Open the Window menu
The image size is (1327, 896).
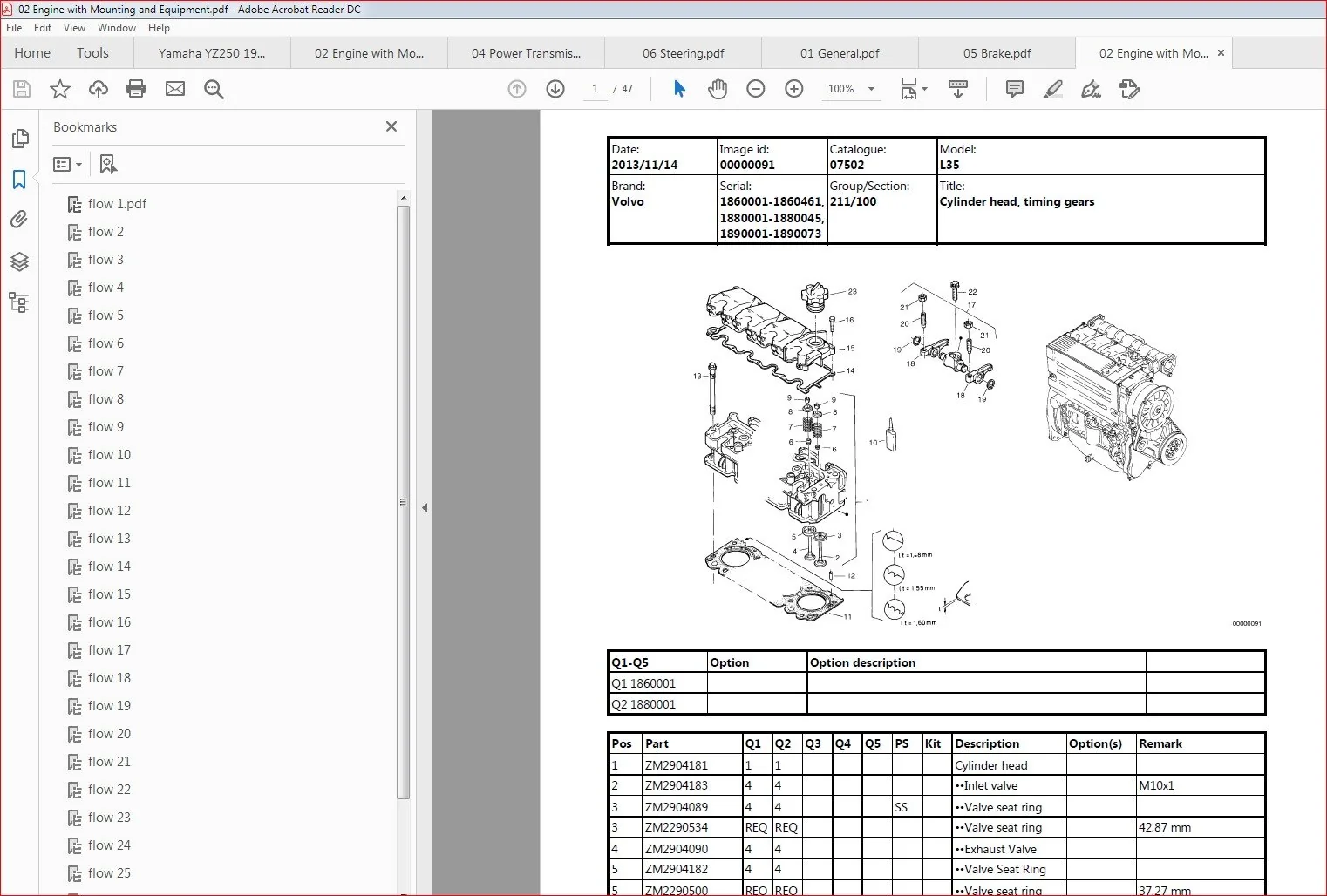pos(117,28)
